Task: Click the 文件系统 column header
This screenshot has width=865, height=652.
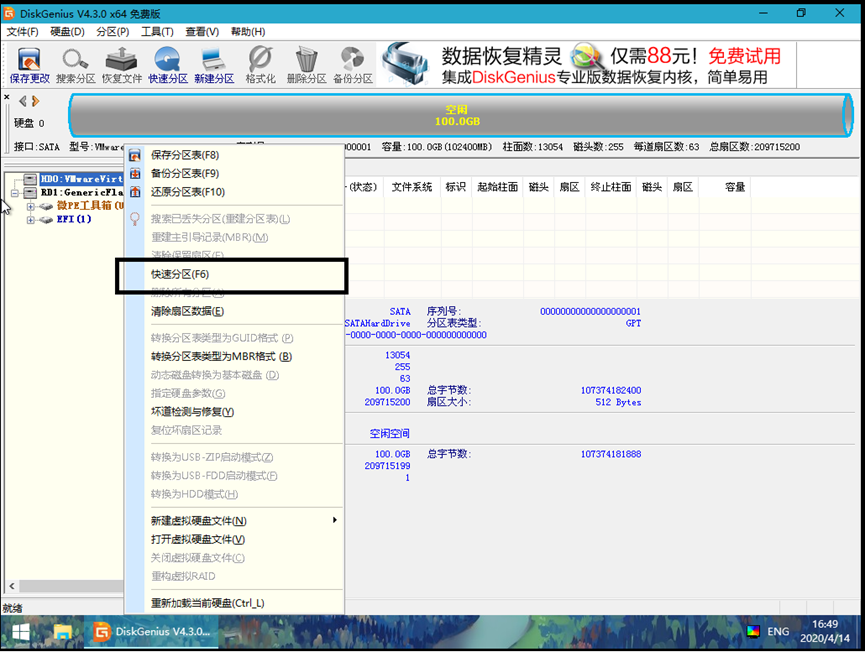Action: [412, 187]
